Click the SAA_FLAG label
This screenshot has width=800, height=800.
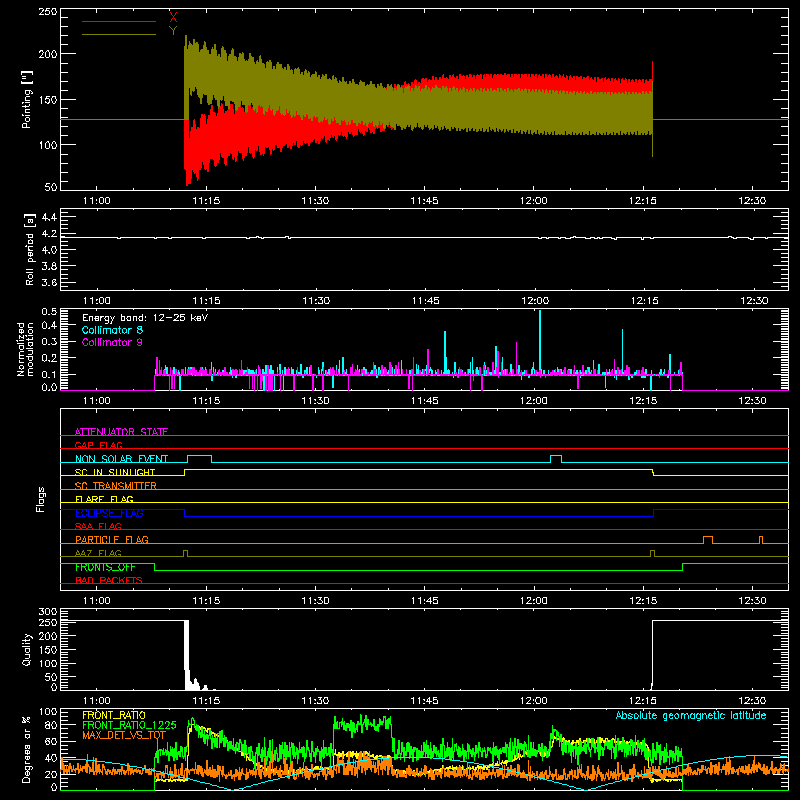(98, 527)
